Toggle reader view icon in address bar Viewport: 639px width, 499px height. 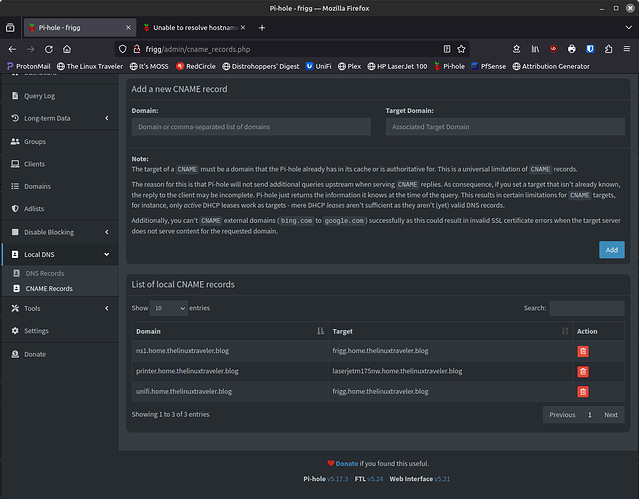click(447, 49)
